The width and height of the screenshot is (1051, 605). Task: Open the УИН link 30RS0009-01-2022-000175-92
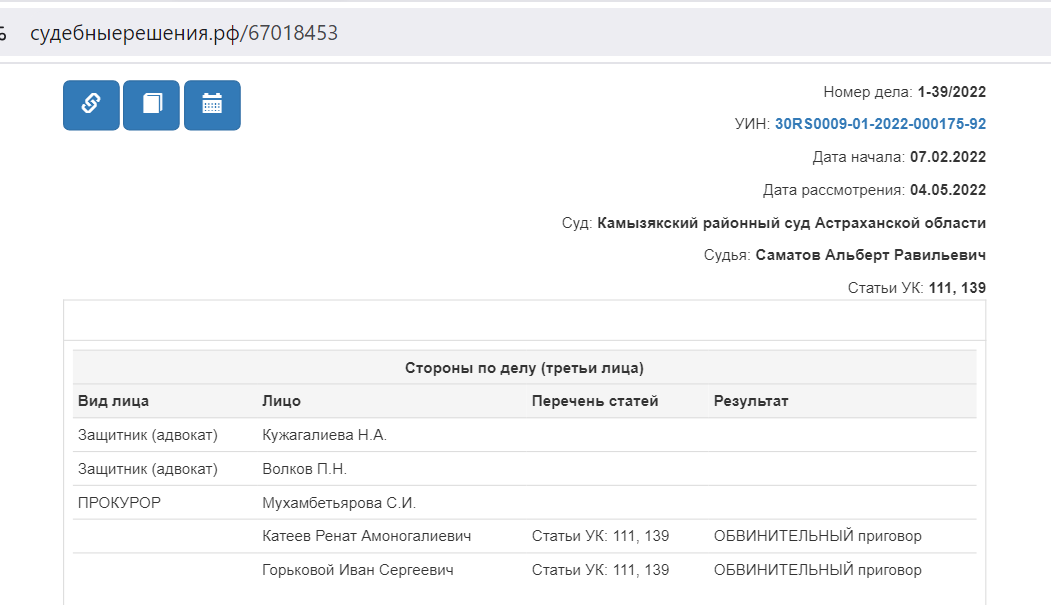[x=880, y=124]
